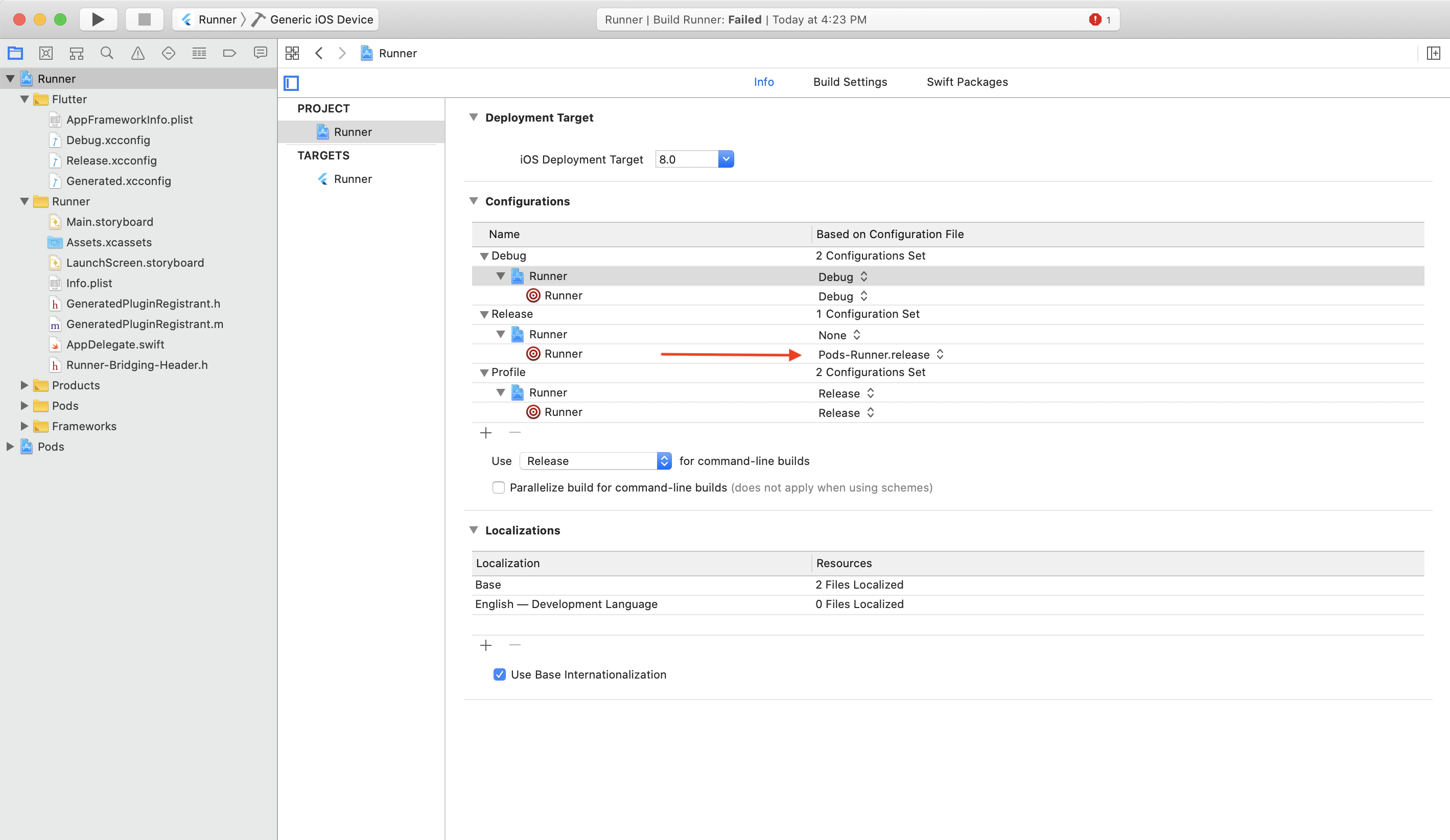Add a configuration with plus button
1450x840 pixels.
486,433
